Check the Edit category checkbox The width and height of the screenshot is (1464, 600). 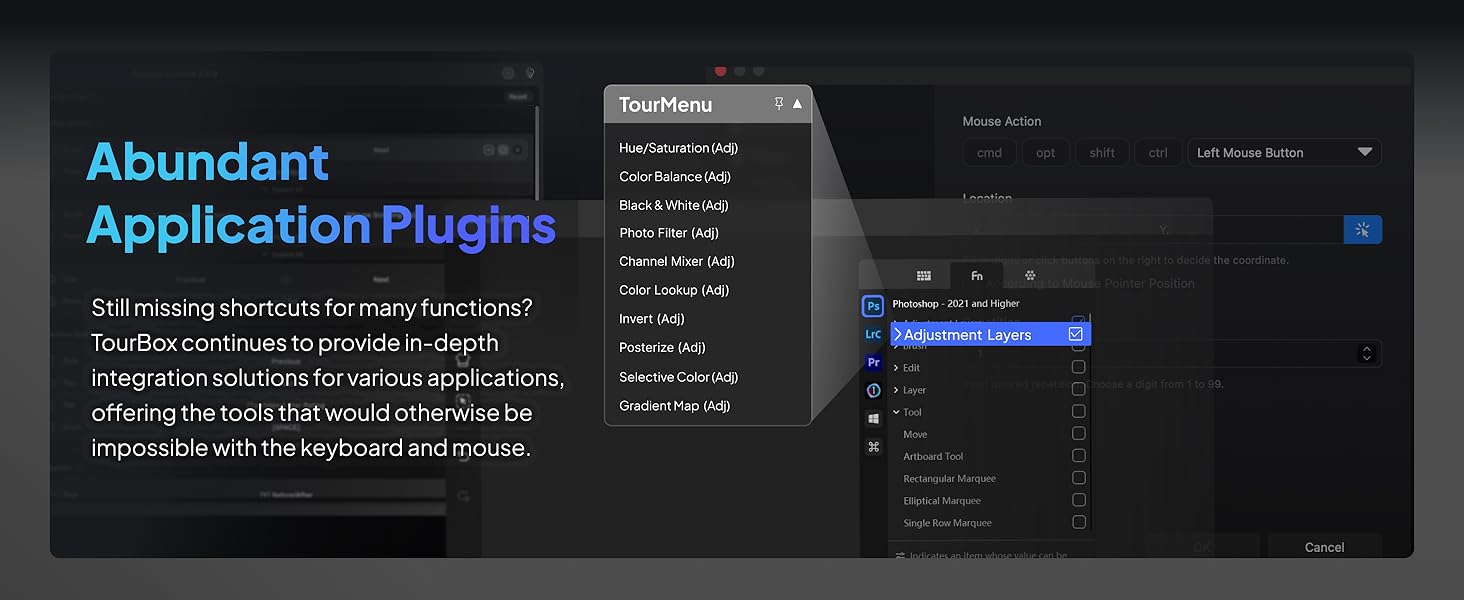pyautogui.click(x=1078, y=367)
